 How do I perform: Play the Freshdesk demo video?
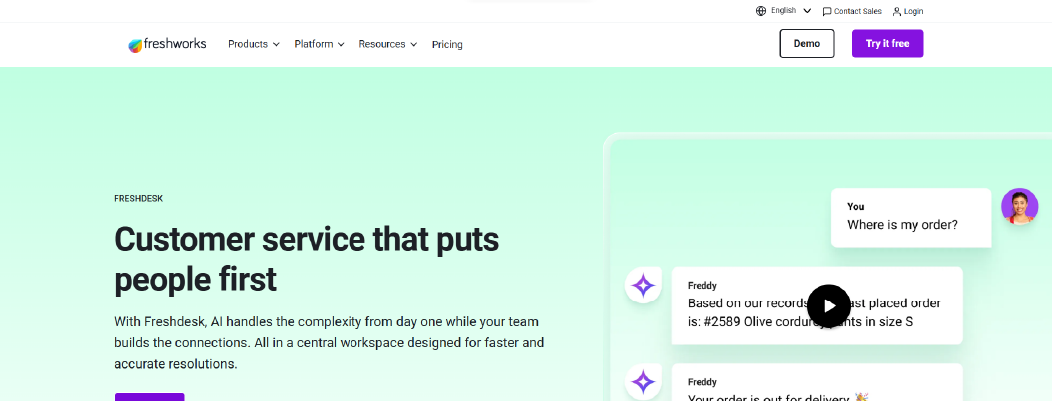(829, 306)
